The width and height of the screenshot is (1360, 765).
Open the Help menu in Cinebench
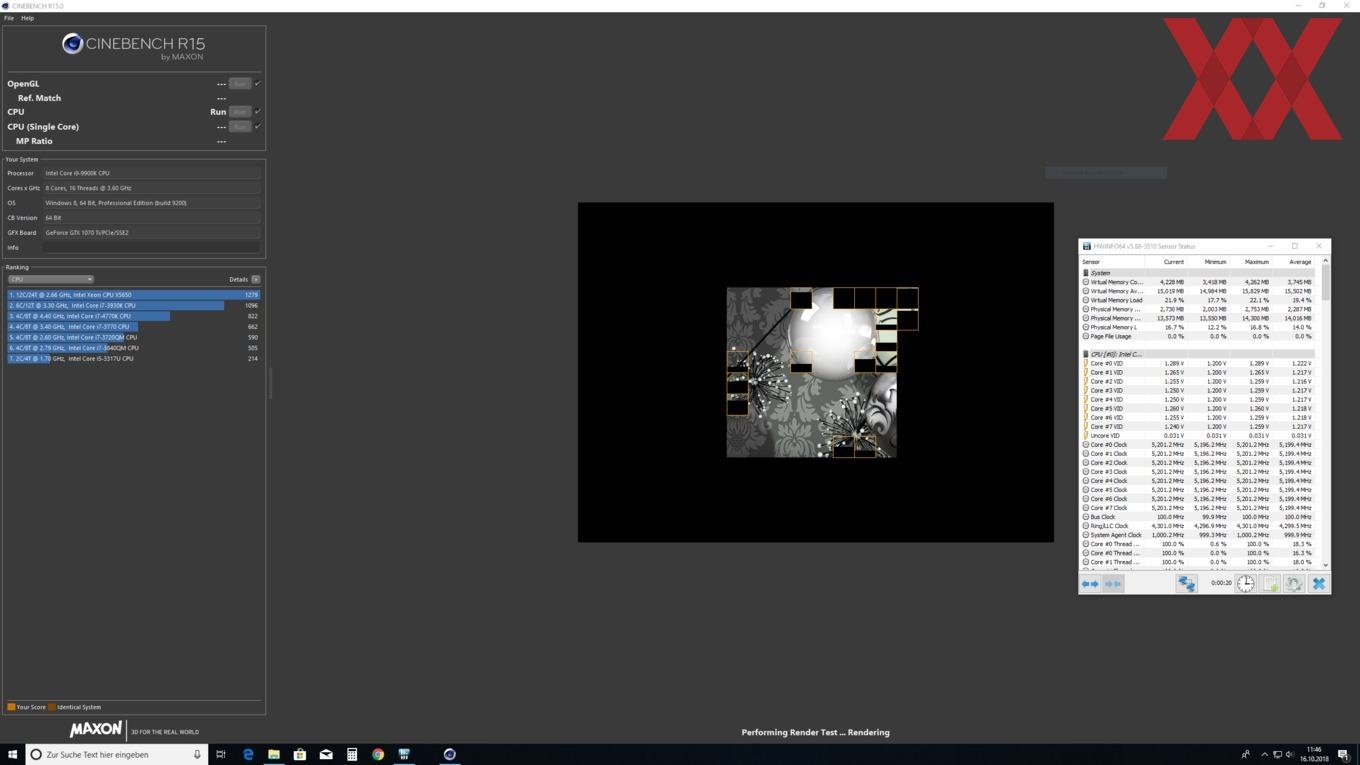click(x=27, y=18)
